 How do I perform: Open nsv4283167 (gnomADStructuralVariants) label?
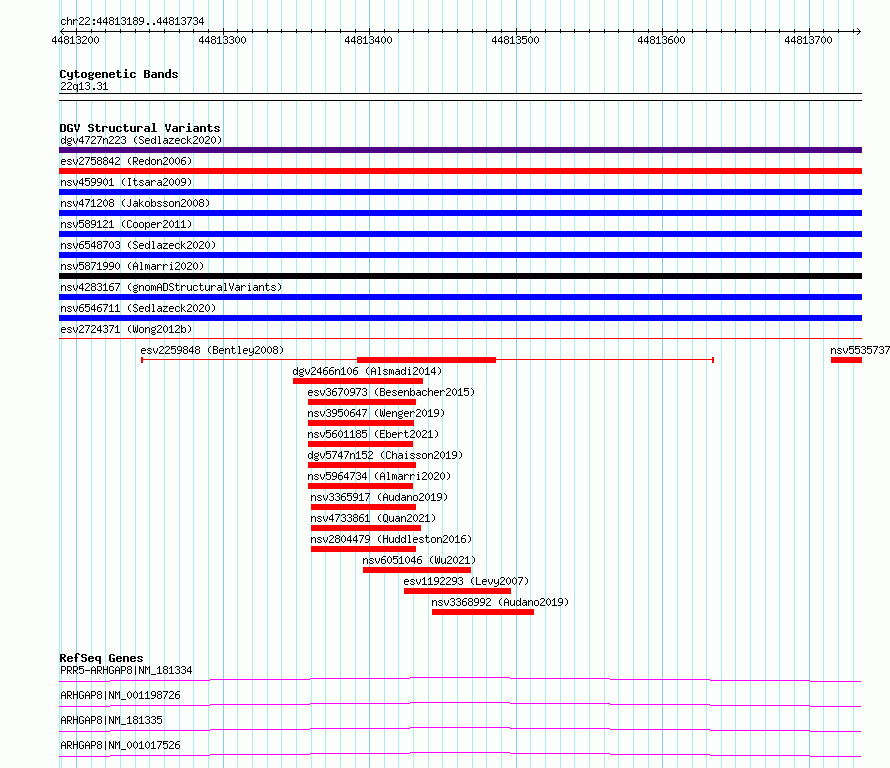tap(171, 287)
